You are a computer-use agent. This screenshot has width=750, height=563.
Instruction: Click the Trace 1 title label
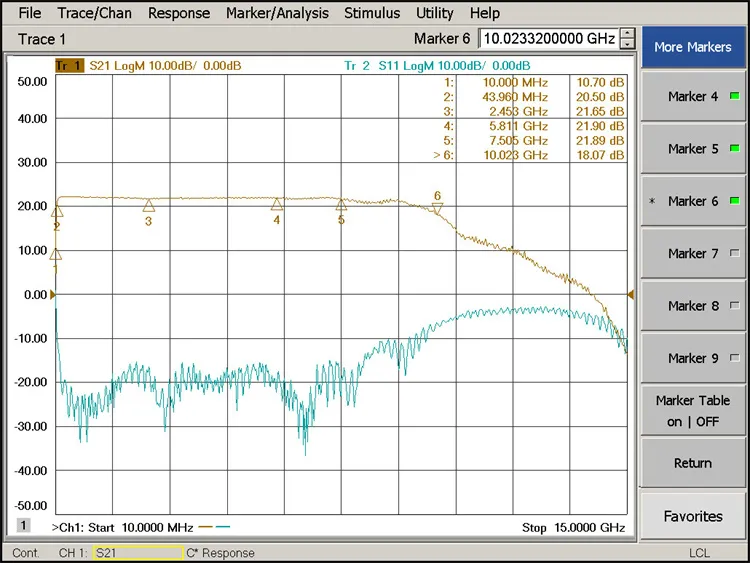[x=42, y=39]
